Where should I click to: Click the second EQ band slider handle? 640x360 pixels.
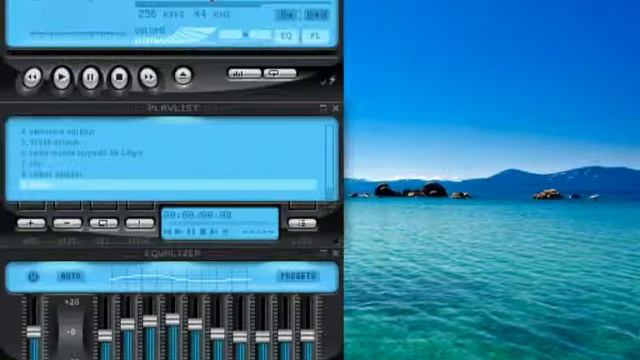pos(128,324)
